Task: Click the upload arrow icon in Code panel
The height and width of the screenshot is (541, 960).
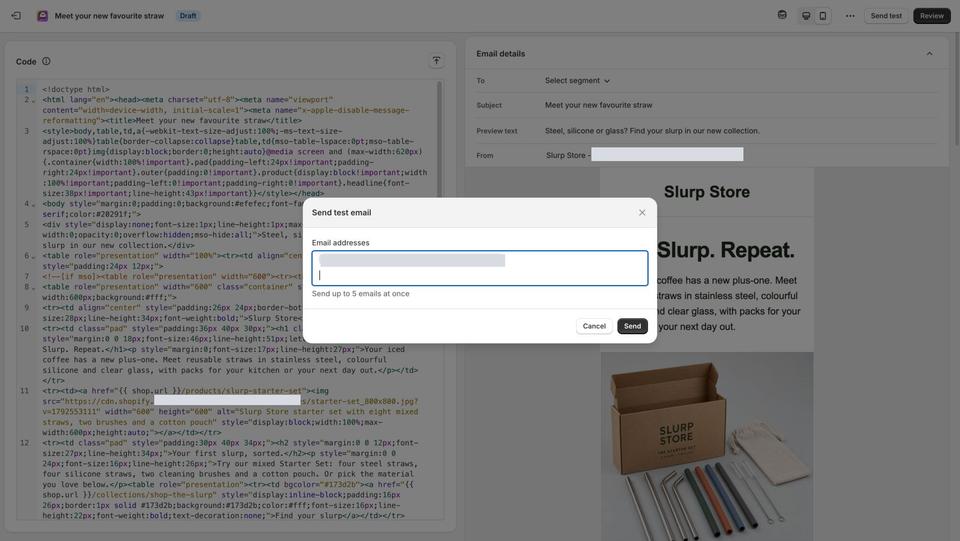Action: click(x=436, y=61)
